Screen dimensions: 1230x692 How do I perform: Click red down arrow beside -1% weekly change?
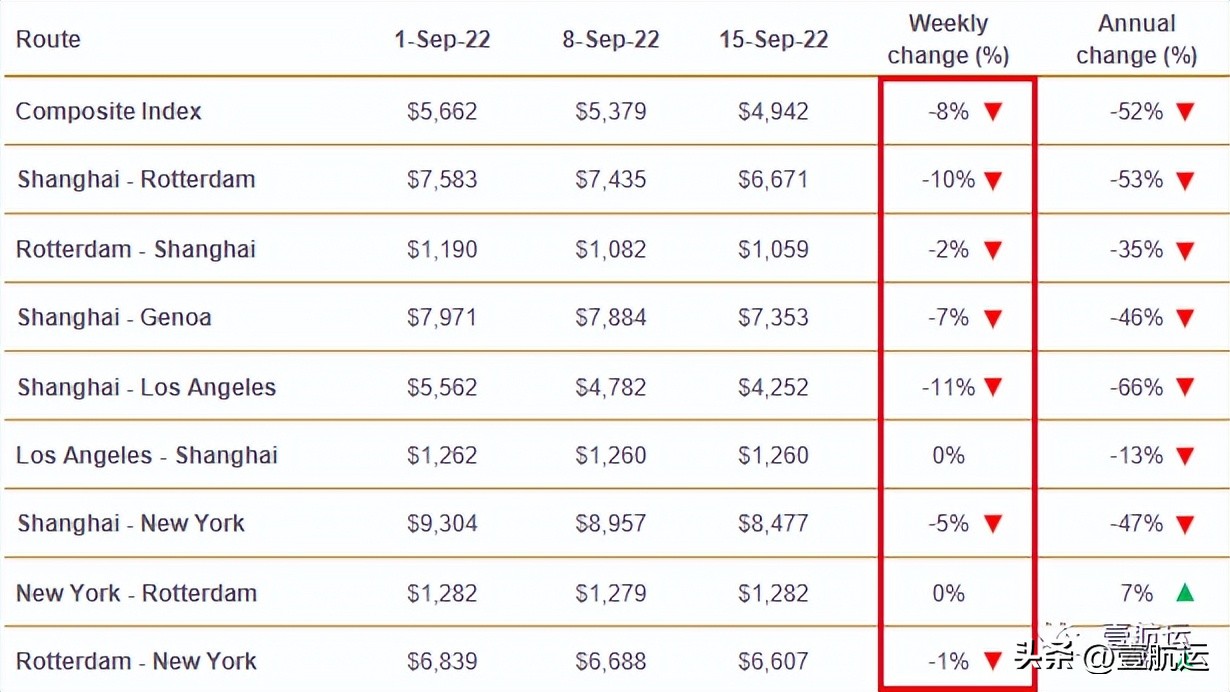992,661
